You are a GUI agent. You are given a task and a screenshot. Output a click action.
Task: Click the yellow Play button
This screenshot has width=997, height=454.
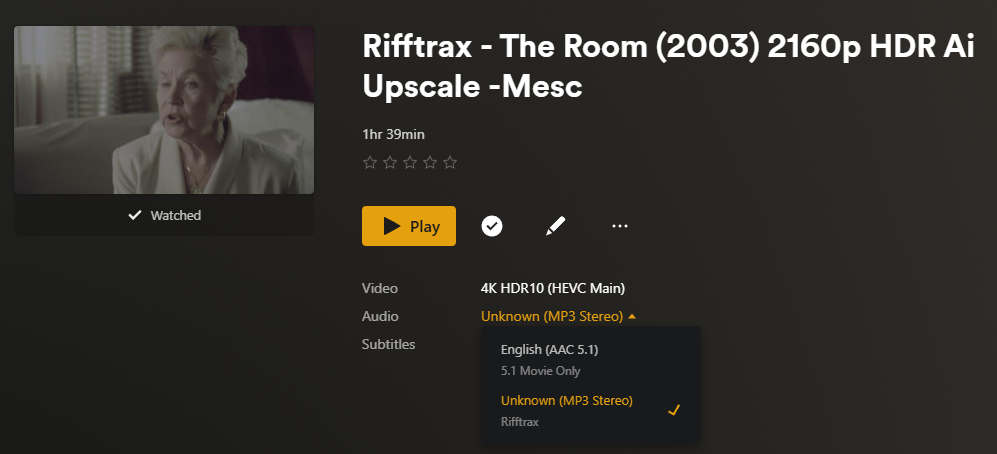408,226
